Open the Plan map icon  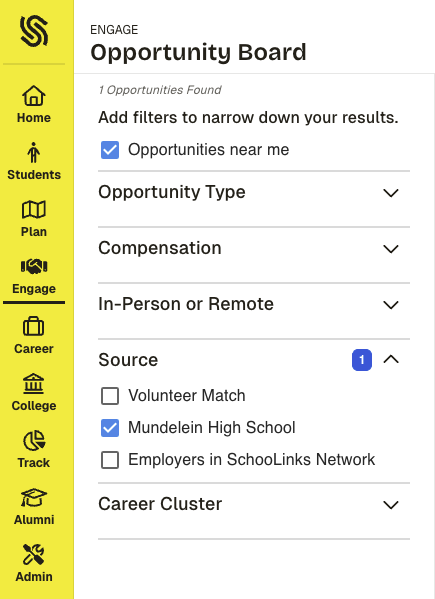(x=34, y=209)
